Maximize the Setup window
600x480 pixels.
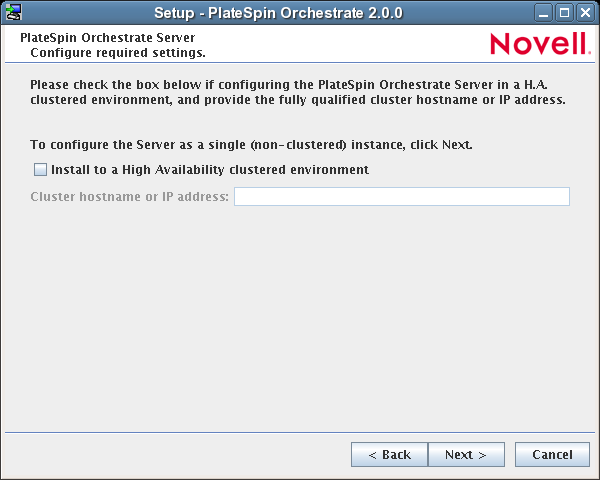point(565,12)
